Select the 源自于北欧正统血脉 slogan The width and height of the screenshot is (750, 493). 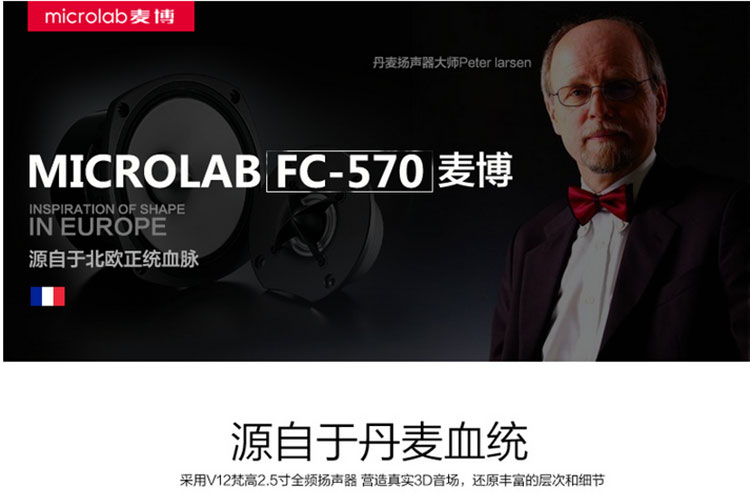(114, 260)
